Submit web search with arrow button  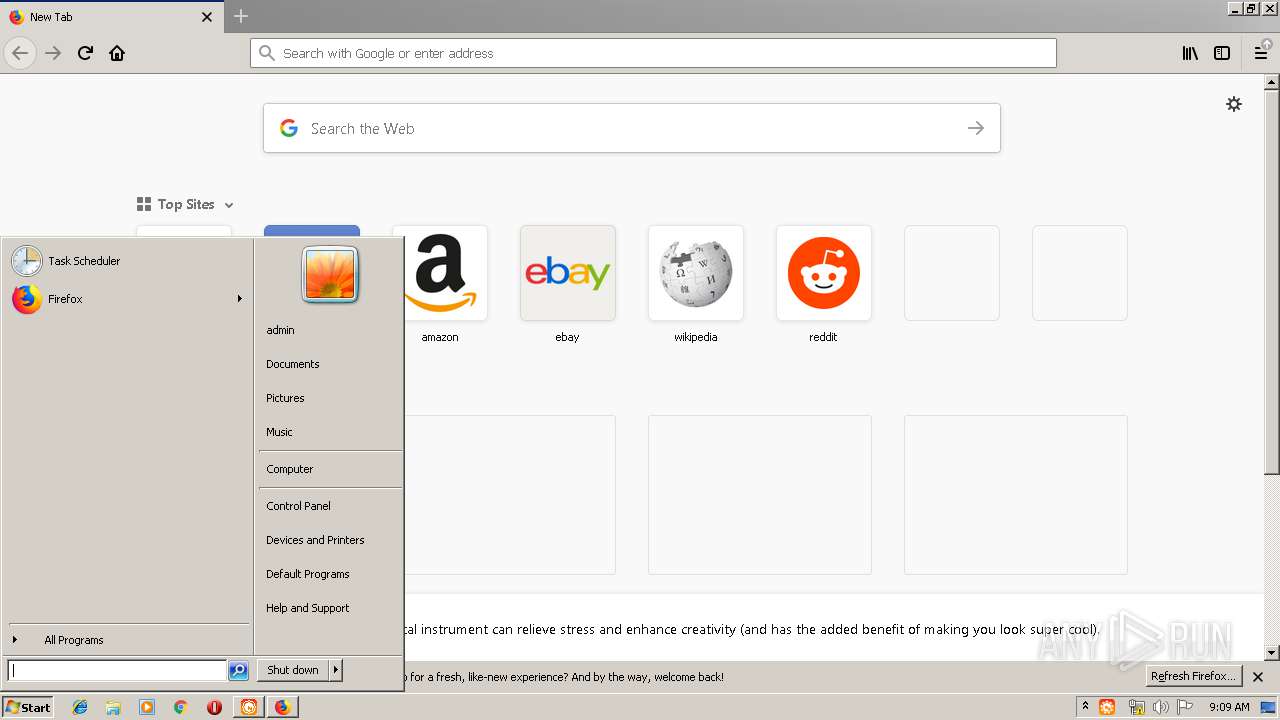(x=976, y=128)
